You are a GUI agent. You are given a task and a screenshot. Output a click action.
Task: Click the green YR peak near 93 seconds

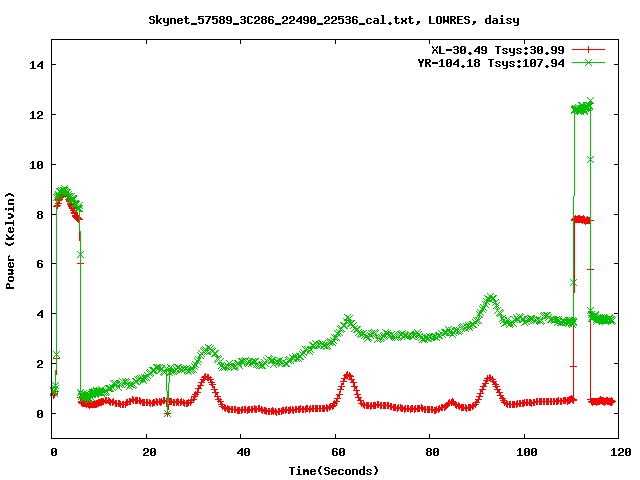pos(491,298)
